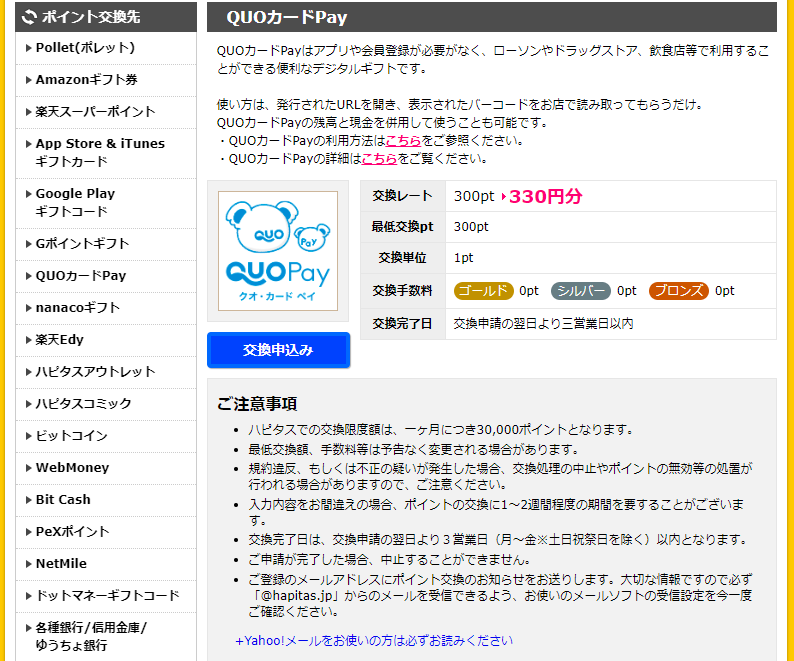794x661 pixels.
Task: Click the ご注意事項 heading
Action: (x=257, y=404)
